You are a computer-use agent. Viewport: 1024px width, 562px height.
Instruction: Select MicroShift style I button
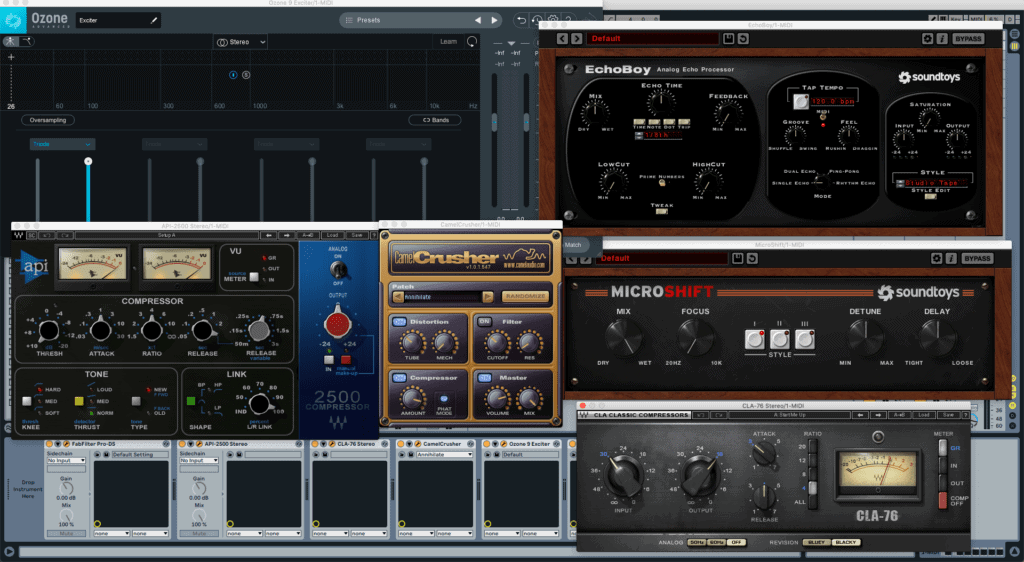[x=755, y=339]
